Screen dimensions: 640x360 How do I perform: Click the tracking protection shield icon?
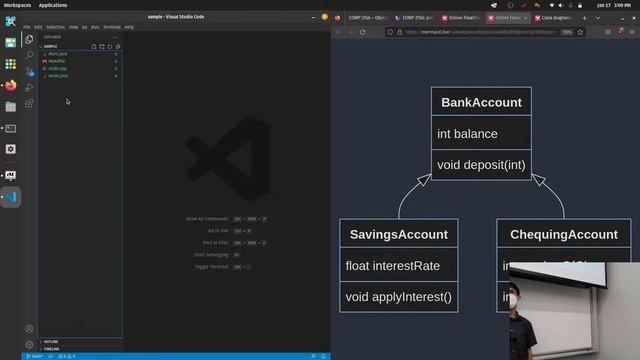391,32
